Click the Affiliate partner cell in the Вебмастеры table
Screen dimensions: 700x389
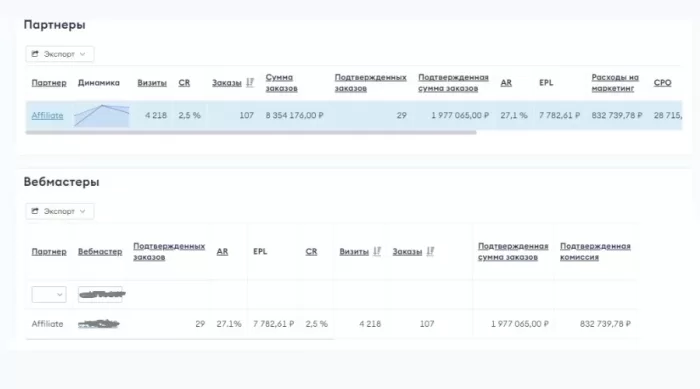click(x=47, y=324)
